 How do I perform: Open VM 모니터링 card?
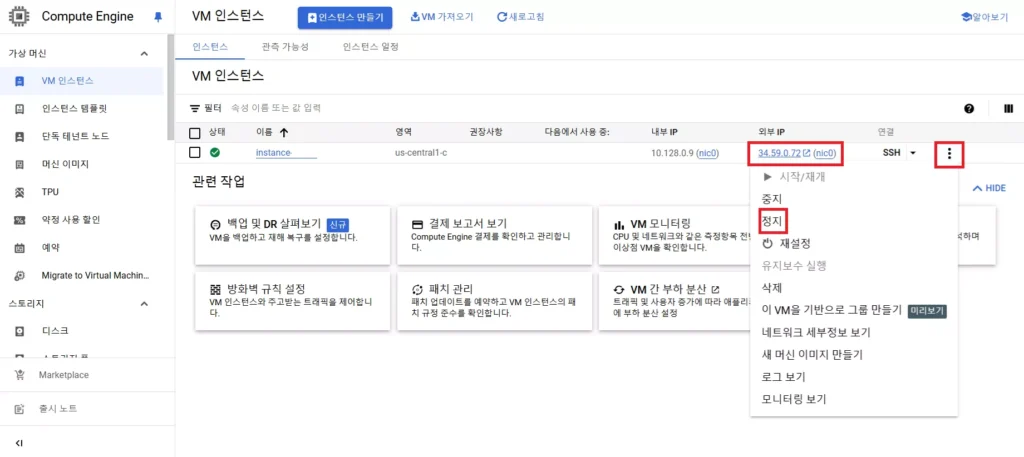click(x=675, y=235)
